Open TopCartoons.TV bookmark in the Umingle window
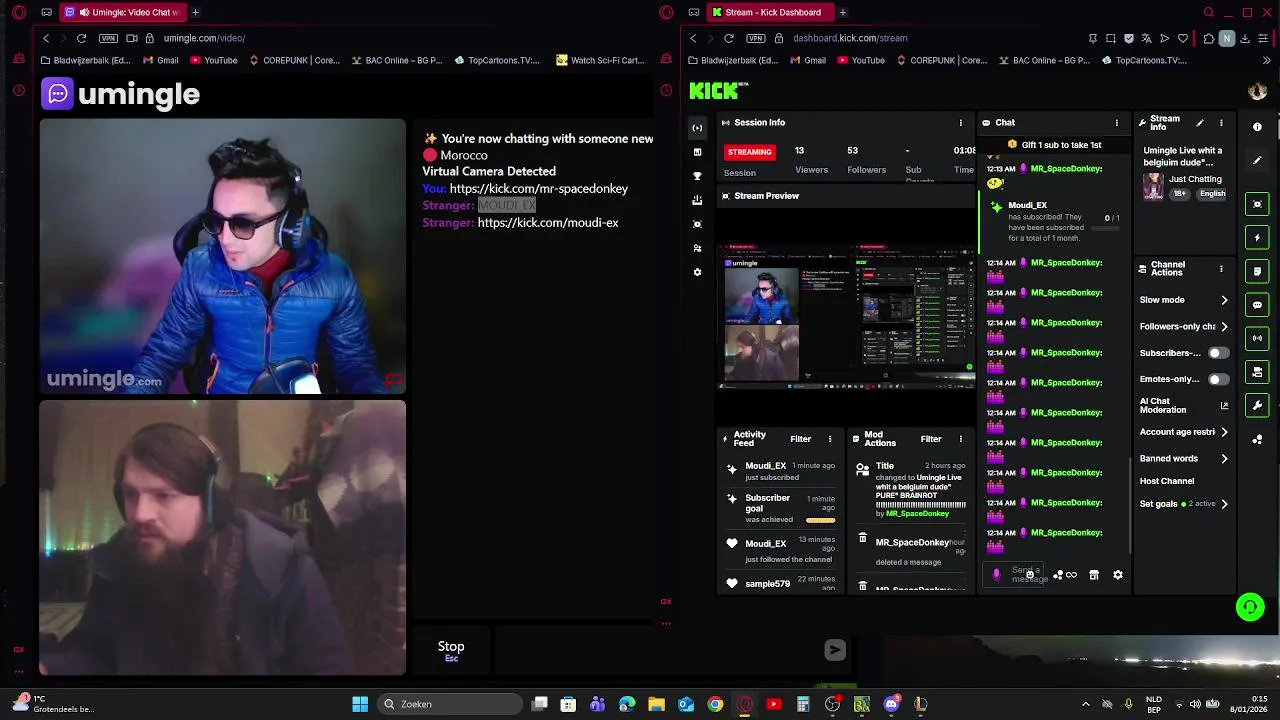 (496, 60)
